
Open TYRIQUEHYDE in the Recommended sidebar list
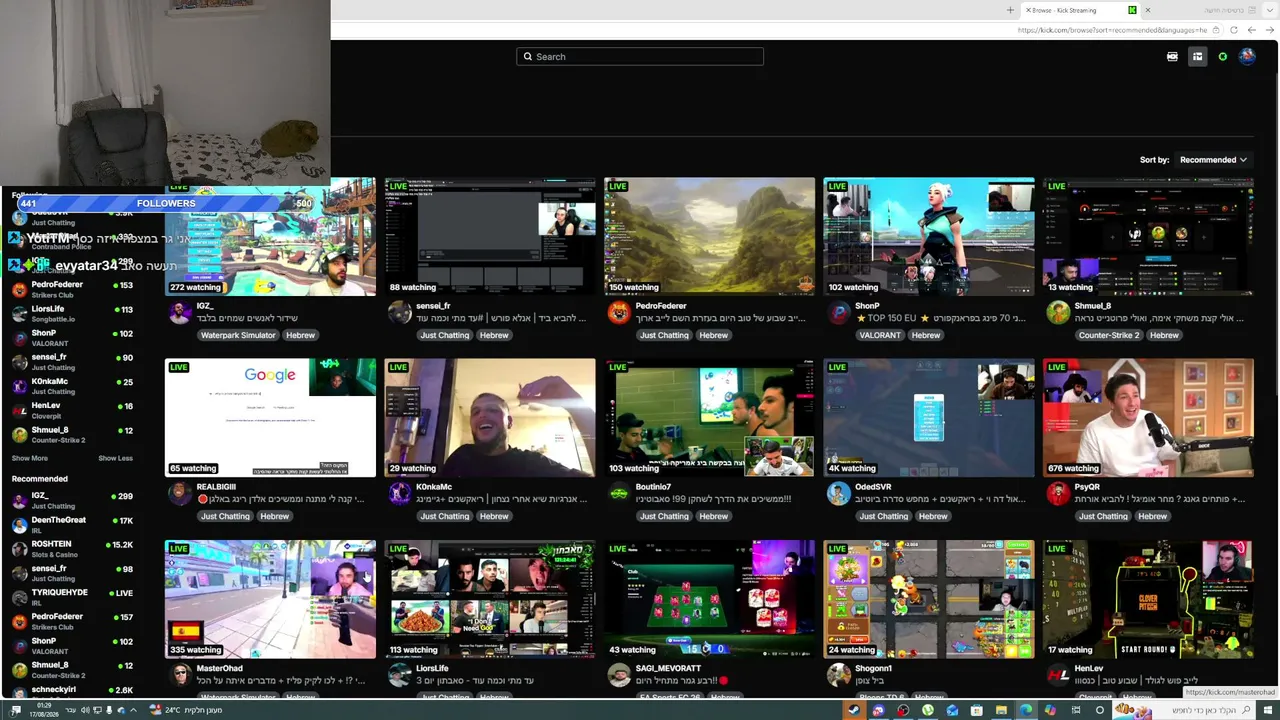coord(72,597)
